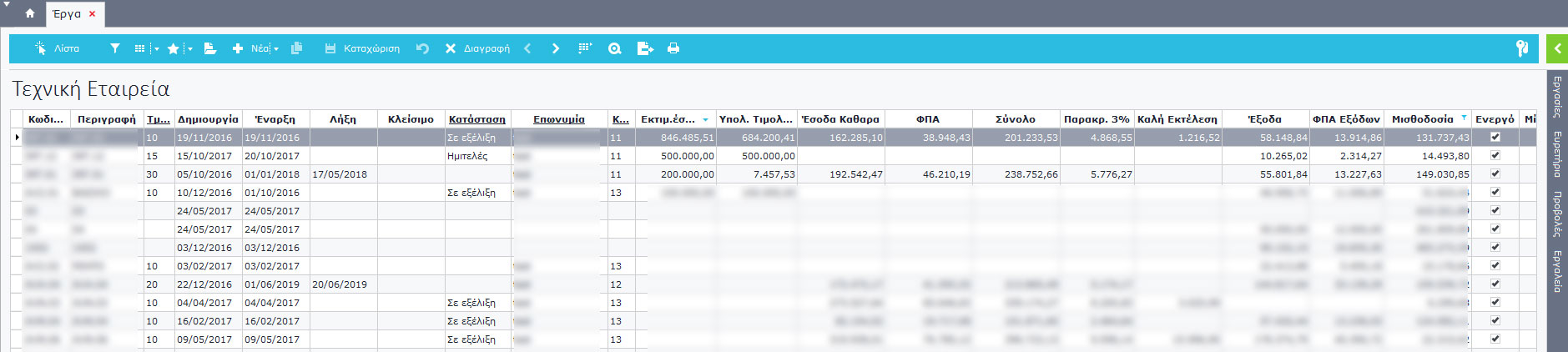
Task: Toggle Ενεργό checkbox for Ημιτελές row
Action: (x=1495, y=155)
